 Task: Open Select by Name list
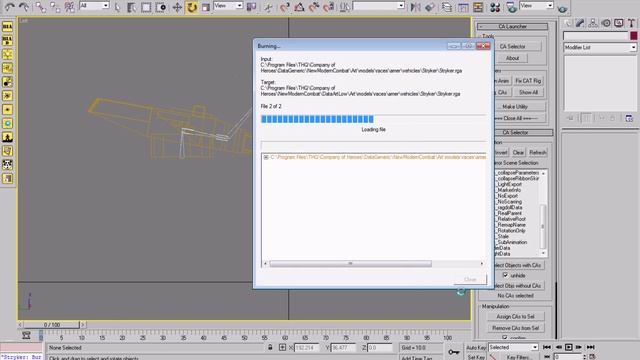click(x=131, y=7)
